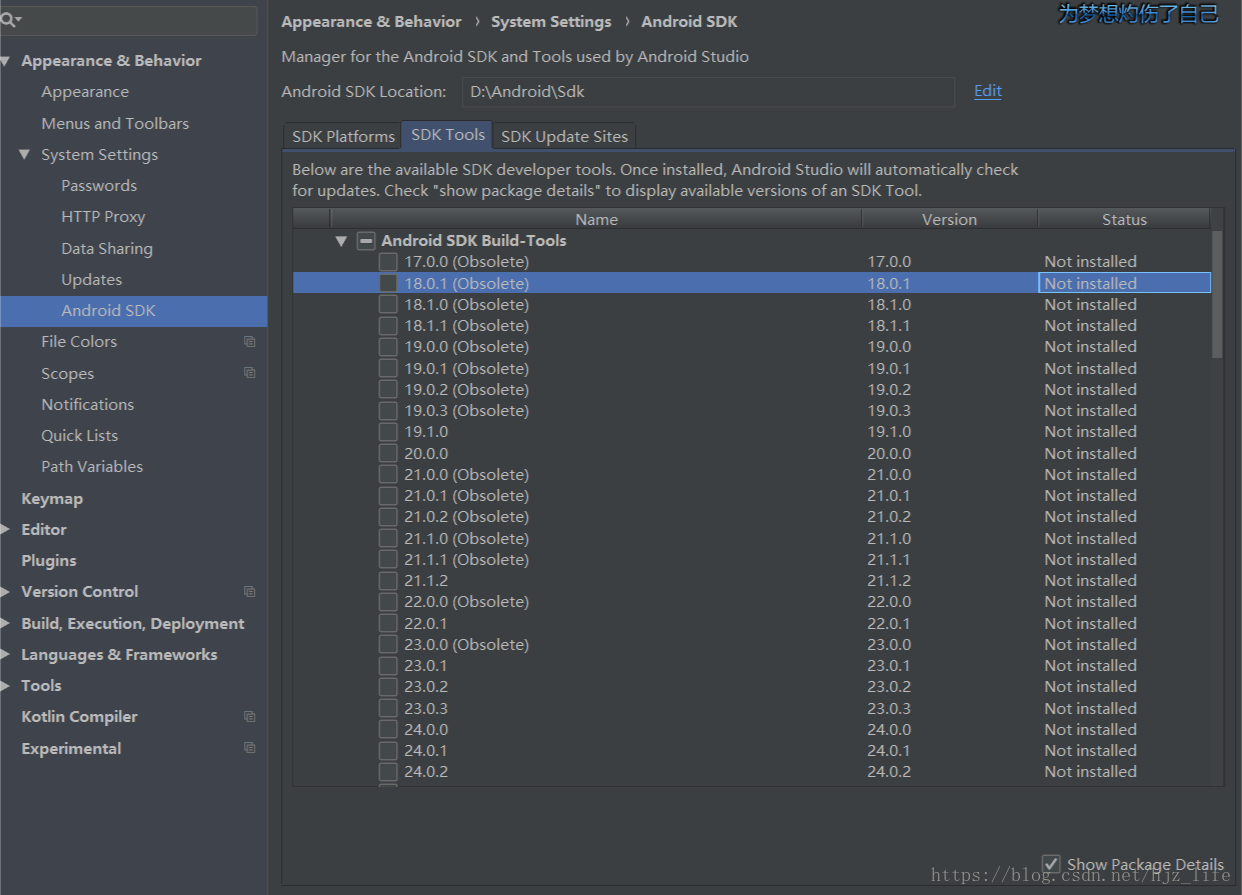1242x895 pixels.
Task: Expand the Version Control section arrow
Action: 6,592
